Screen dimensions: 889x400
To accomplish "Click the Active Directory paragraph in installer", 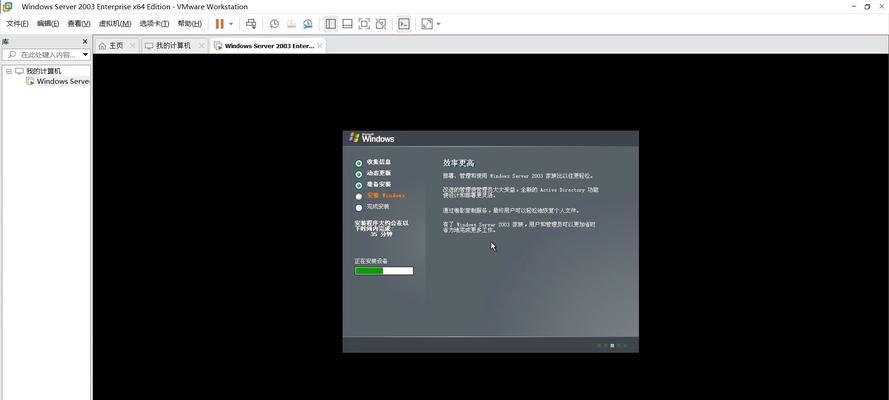I will pyautogui.click(x=520, y=192).
